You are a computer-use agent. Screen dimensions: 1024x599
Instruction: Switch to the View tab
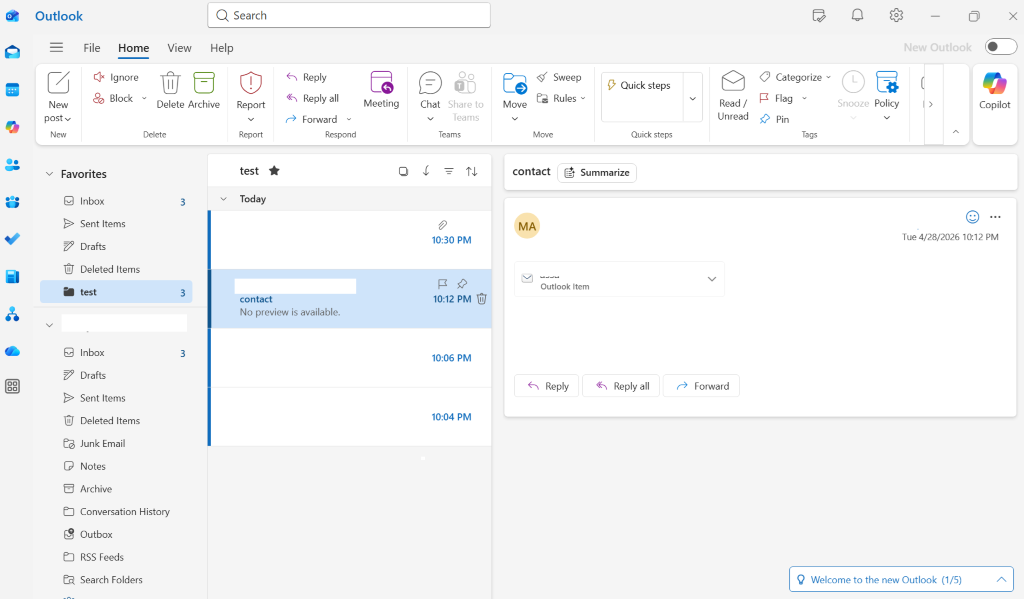pyautogui.click(x=179, y=48)
